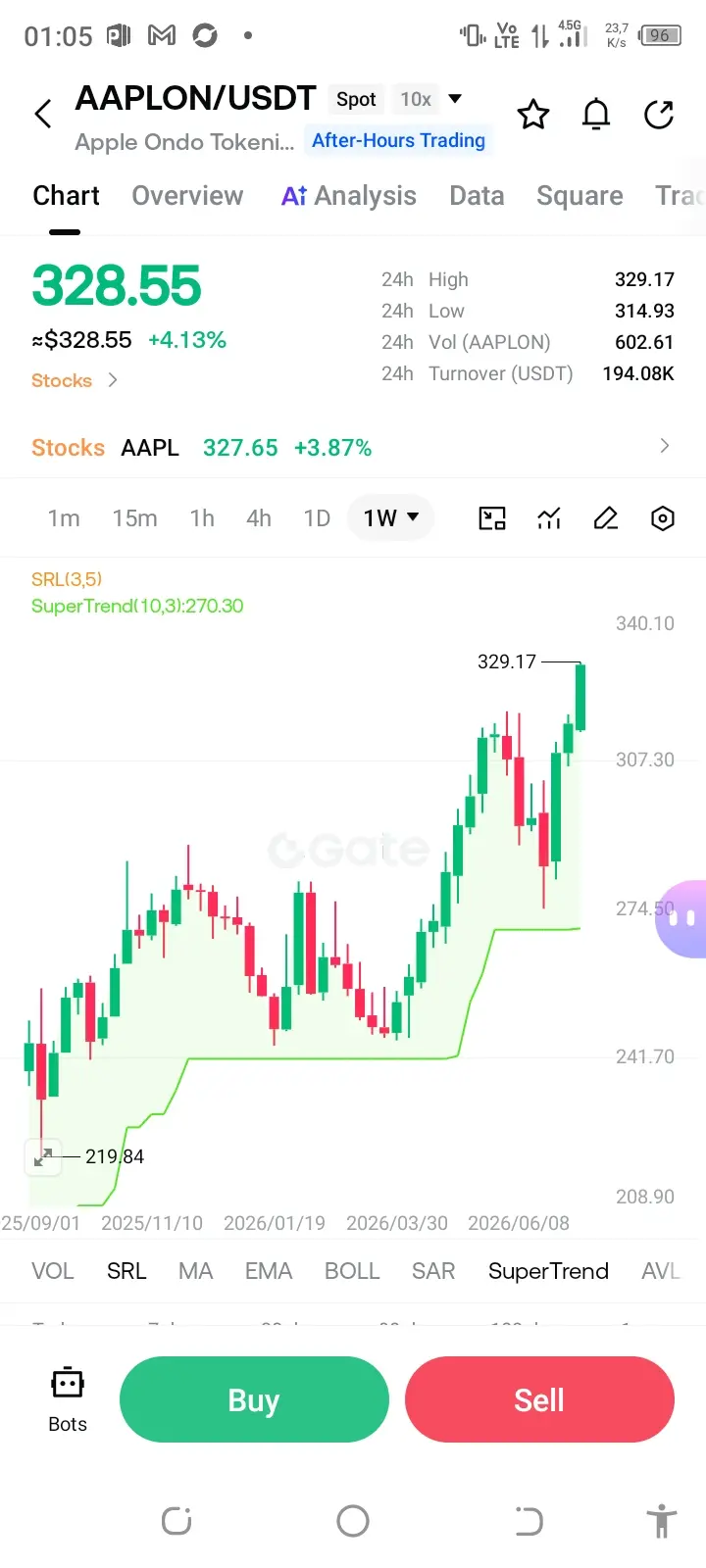The image size is (706, 1568).
Task: Toggle the BOLL indicator
Action: [x=352, y=1271]
